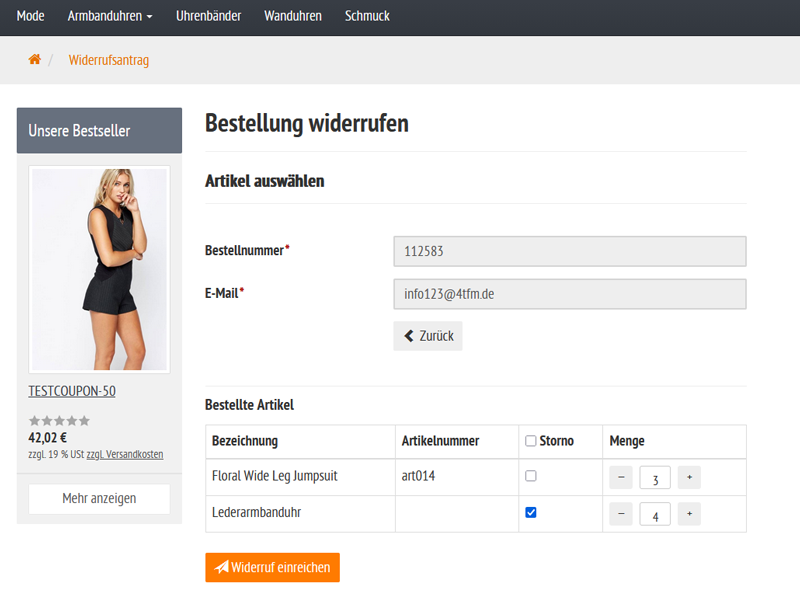Select Schmuck from the navigation bar
The width and height of the screenshot is (800, 592).
(x=366, y=16)
